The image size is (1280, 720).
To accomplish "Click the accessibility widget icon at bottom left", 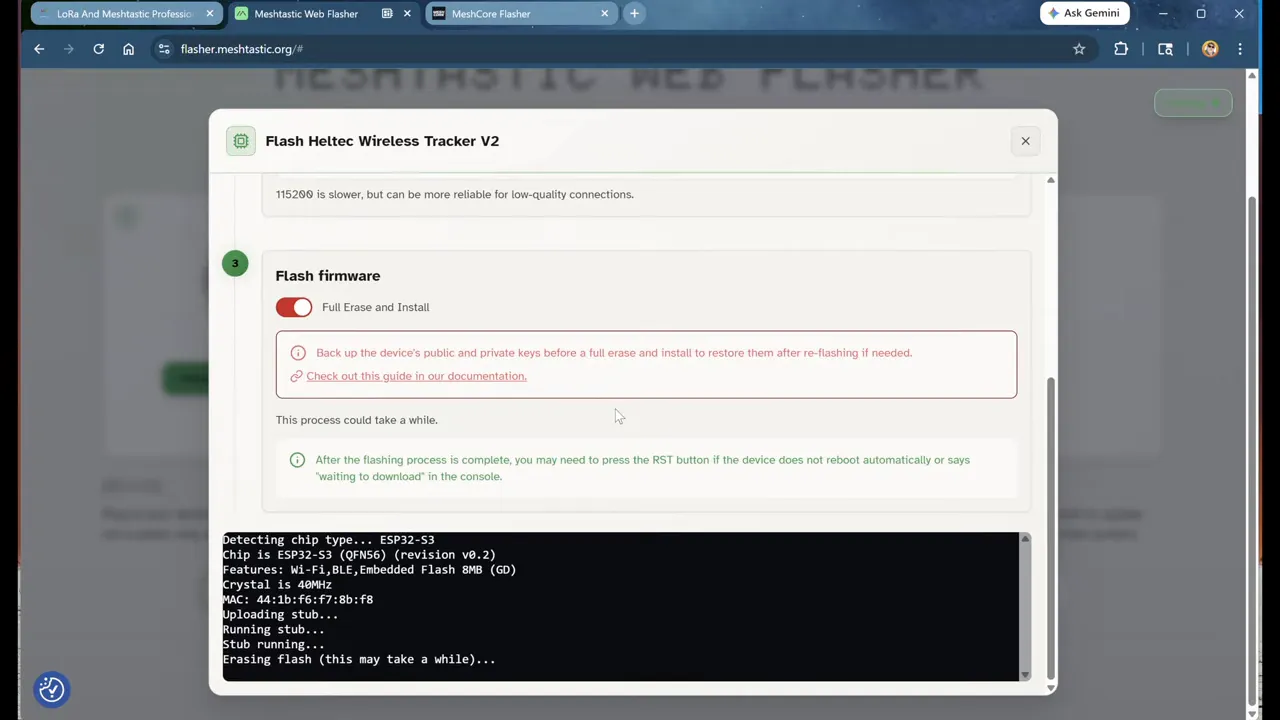I will (51, 689).
